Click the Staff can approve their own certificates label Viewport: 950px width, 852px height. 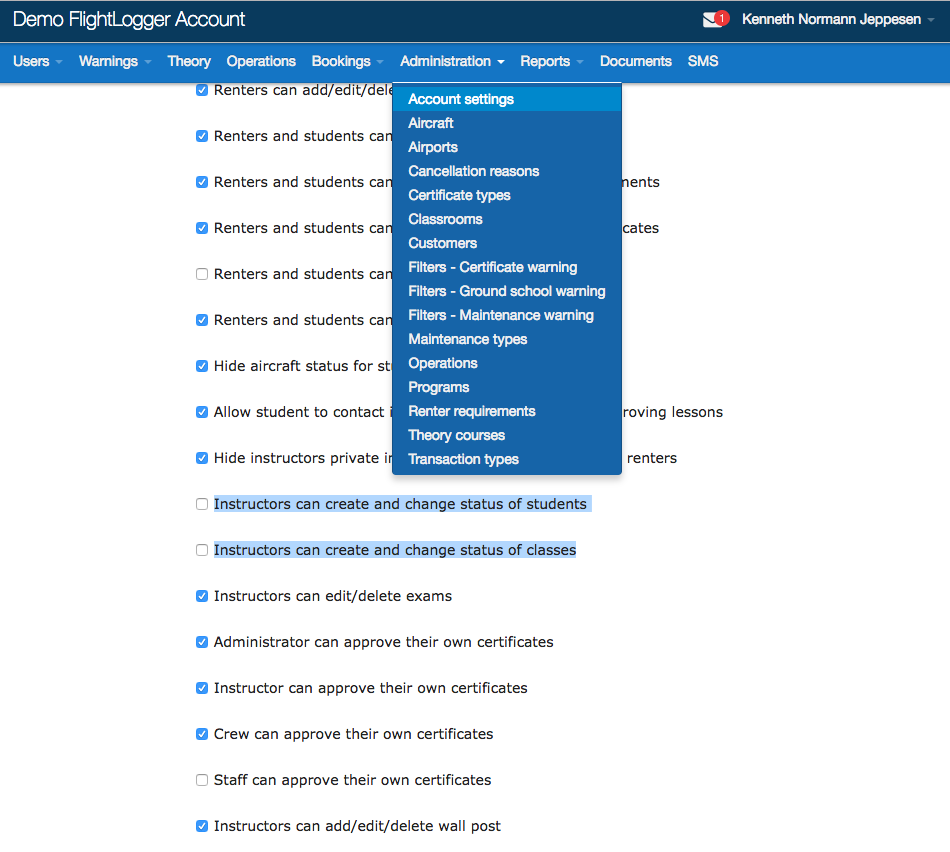coord(353,780)
